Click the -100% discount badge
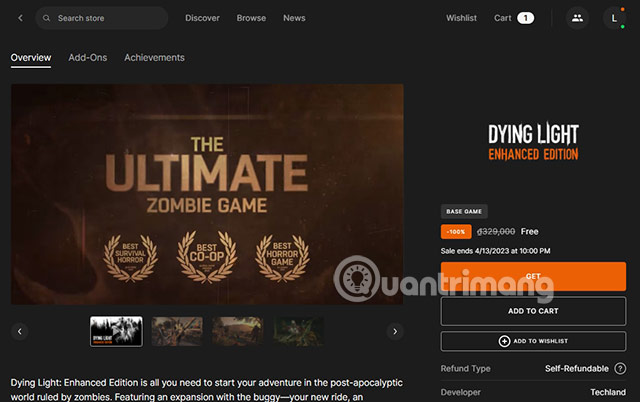This screenshot has height=402, width=640. click(456, 231)
